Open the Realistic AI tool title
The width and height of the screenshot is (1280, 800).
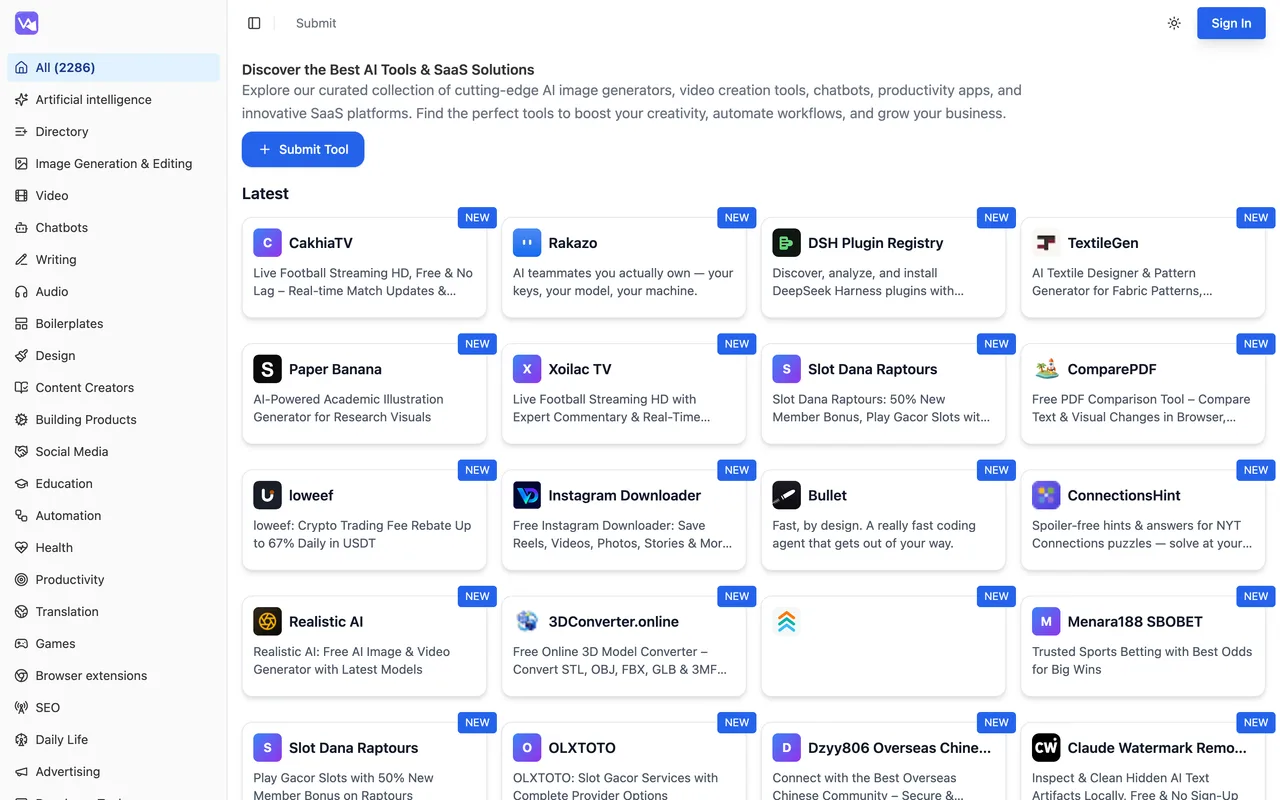tap(326, 621)
